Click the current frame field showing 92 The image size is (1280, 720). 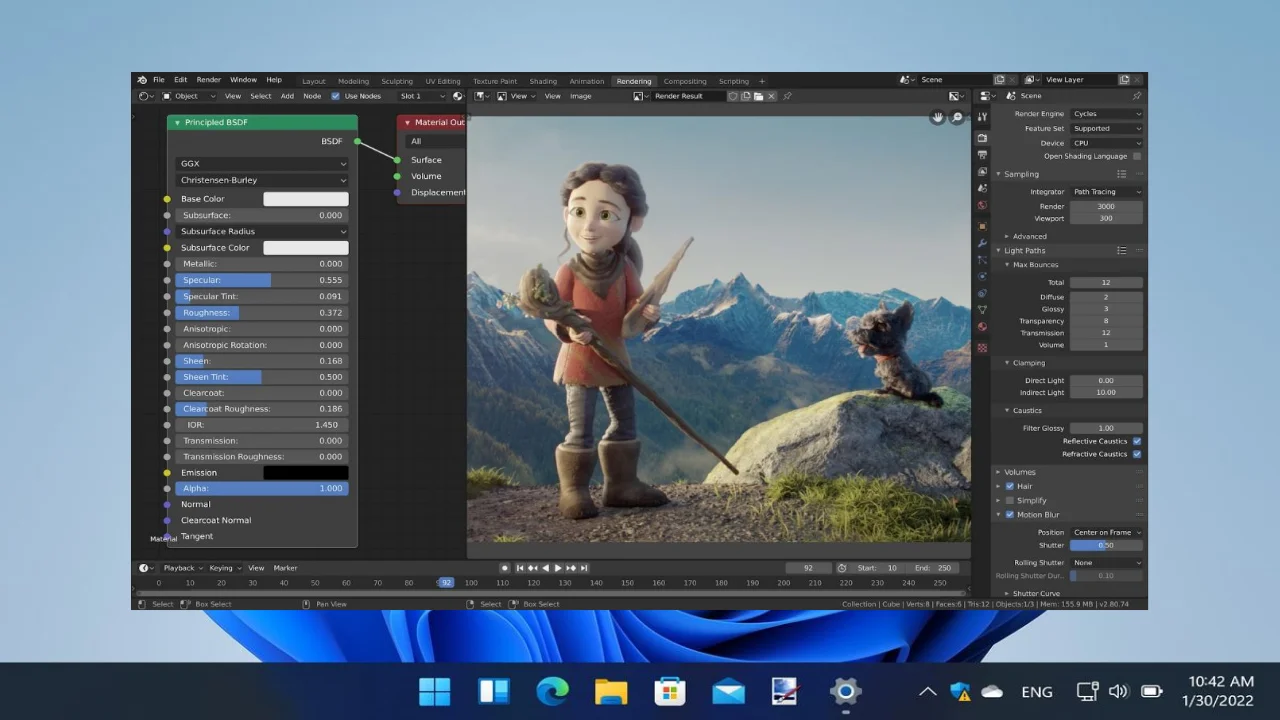click(x=808, y=568)
